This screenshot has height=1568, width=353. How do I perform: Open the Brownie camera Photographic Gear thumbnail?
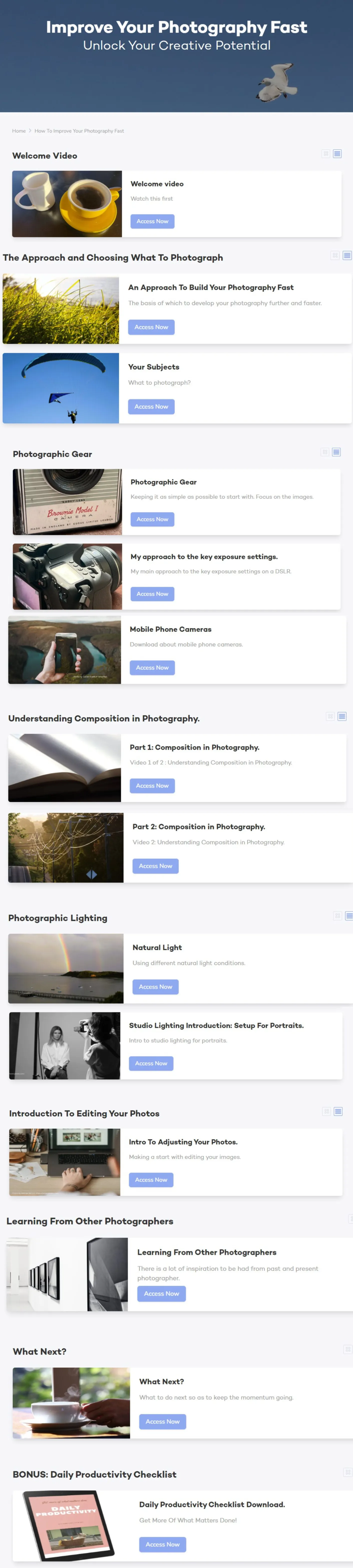click(x=67, y=502)
